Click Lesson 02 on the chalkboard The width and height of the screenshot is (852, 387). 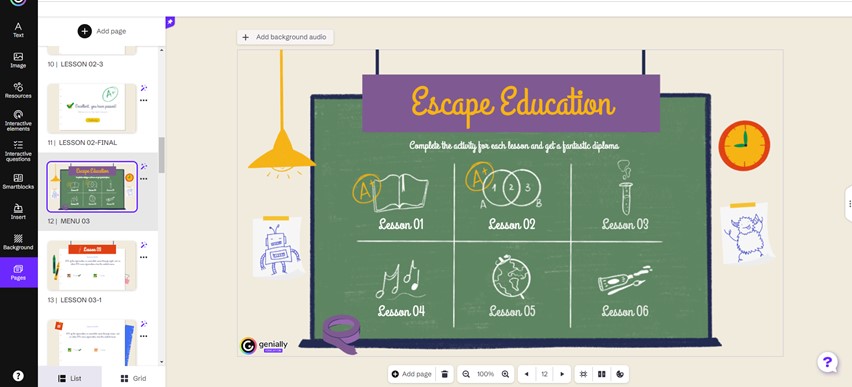click(511, 224)
